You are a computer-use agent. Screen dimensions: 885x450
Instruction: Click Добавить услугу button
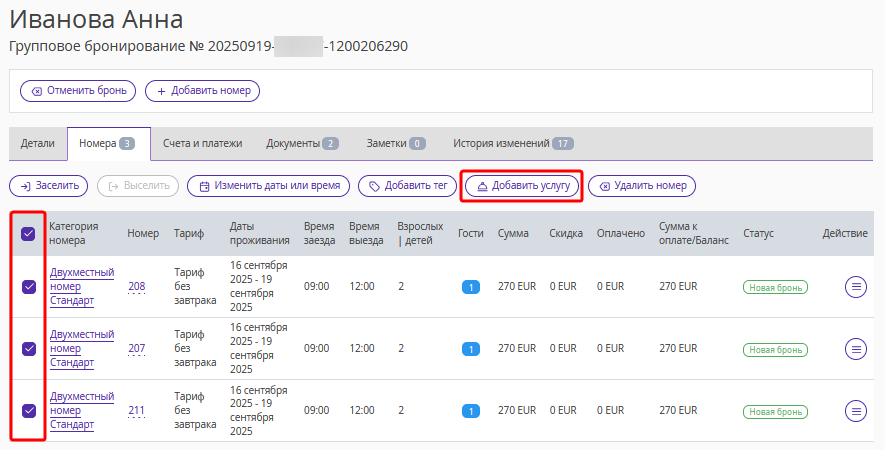[523, 186]
